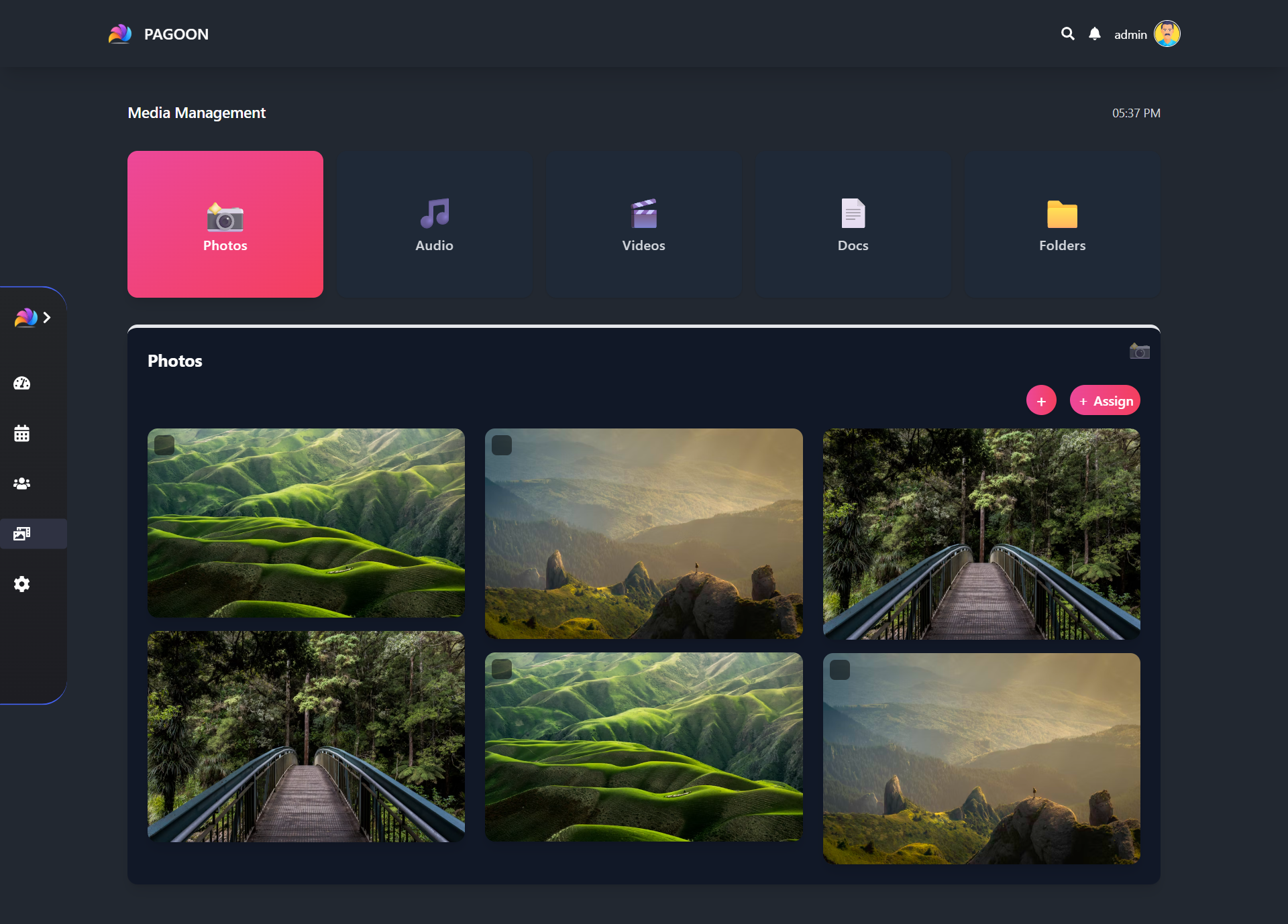Switch to the Videos tab
This screenshot has width=1288, height=924.
pyautogui.click(x=643, y=224)
